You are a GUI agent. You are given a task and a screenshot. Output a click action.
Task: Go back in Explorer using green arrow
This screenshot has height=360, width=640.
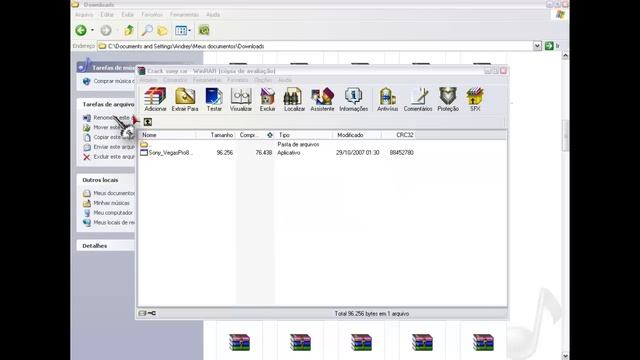click(x=81, y=30)
